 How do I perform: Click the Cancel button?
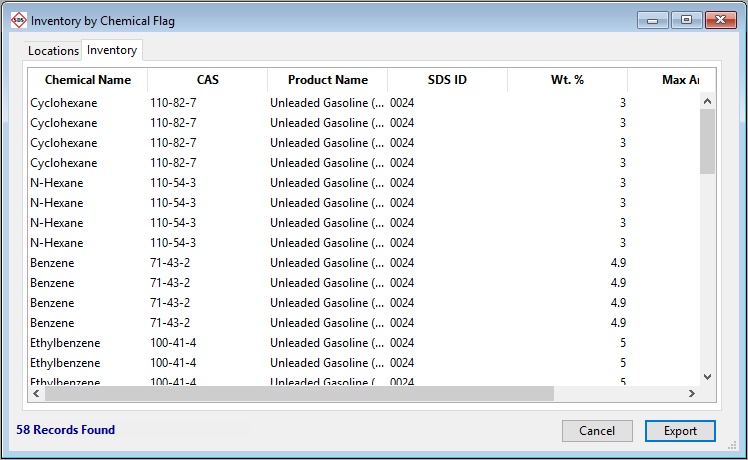tap(597, 431)
